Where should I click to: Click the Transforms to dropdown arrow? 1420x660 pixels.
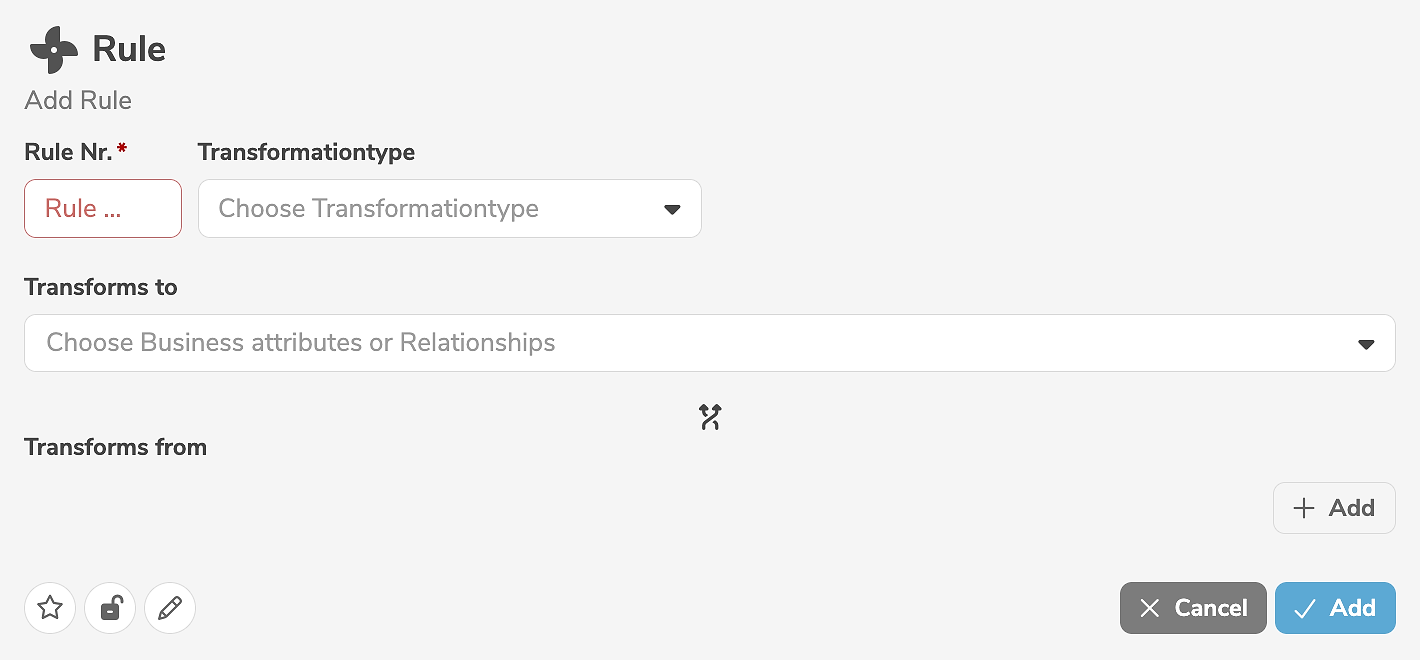coord(1366,344)
